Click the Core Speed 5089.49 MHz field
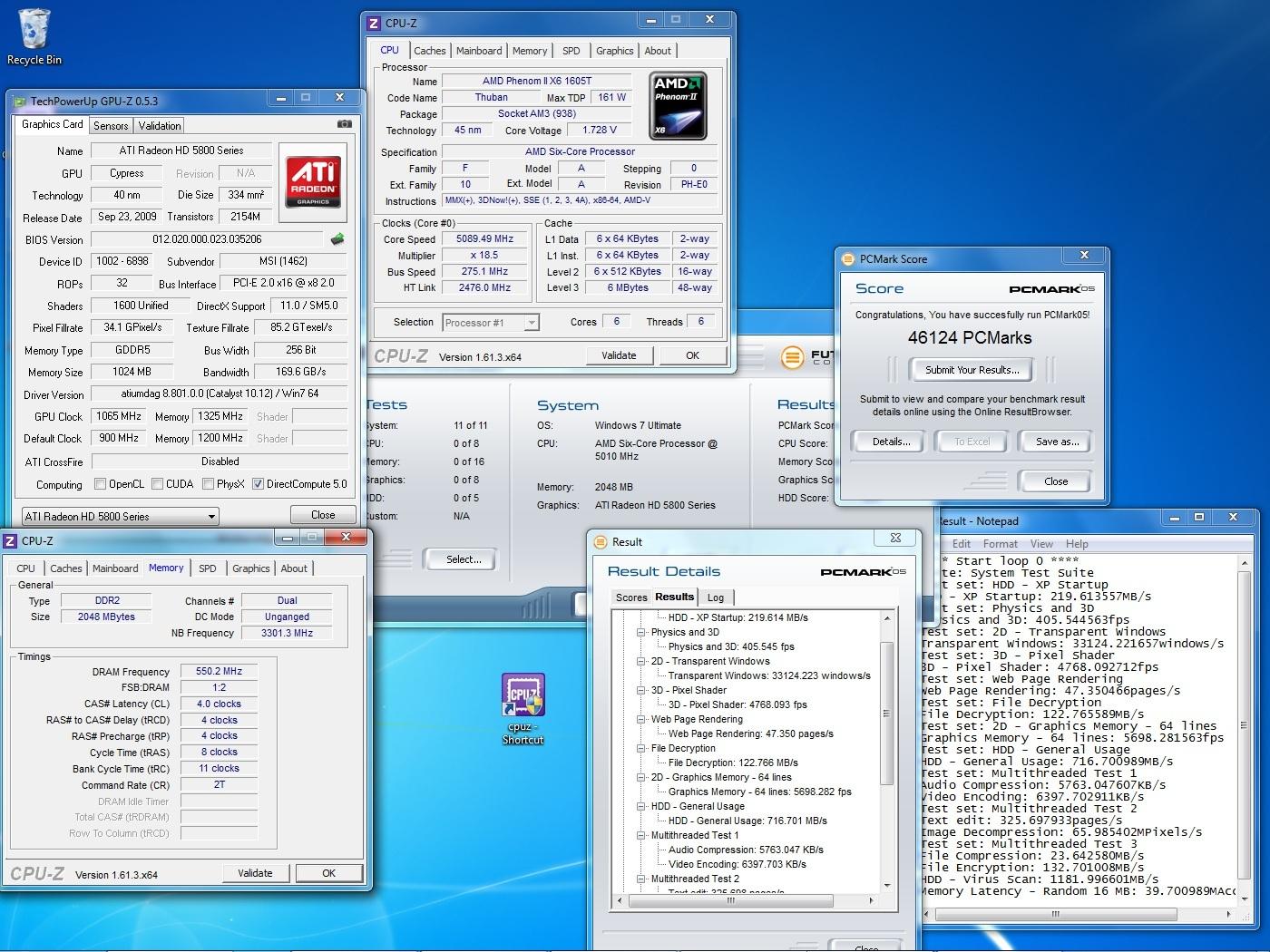This screenshot has height=952, width=1270. pyautogui.click(x=485, y=239)
